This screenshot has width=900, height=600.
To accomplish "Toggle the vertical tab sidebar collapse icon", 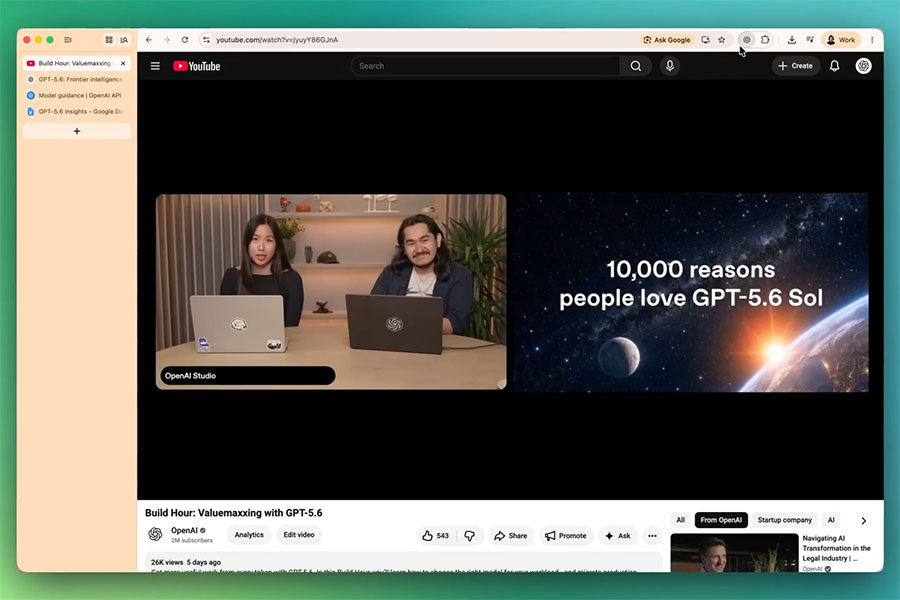I will (68, 40).
